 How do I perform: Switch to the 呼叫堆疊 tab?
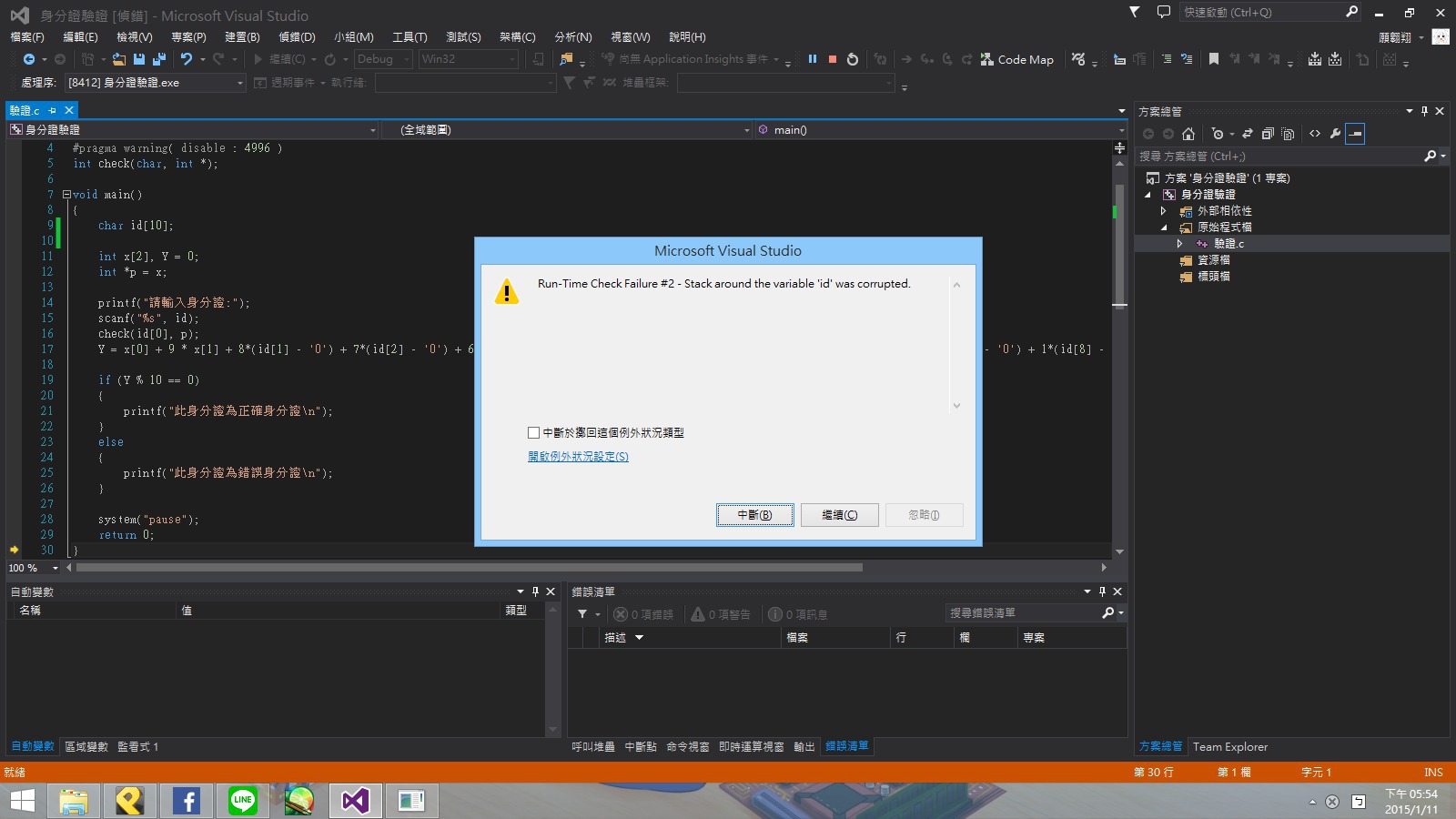[x=593, y=747]
